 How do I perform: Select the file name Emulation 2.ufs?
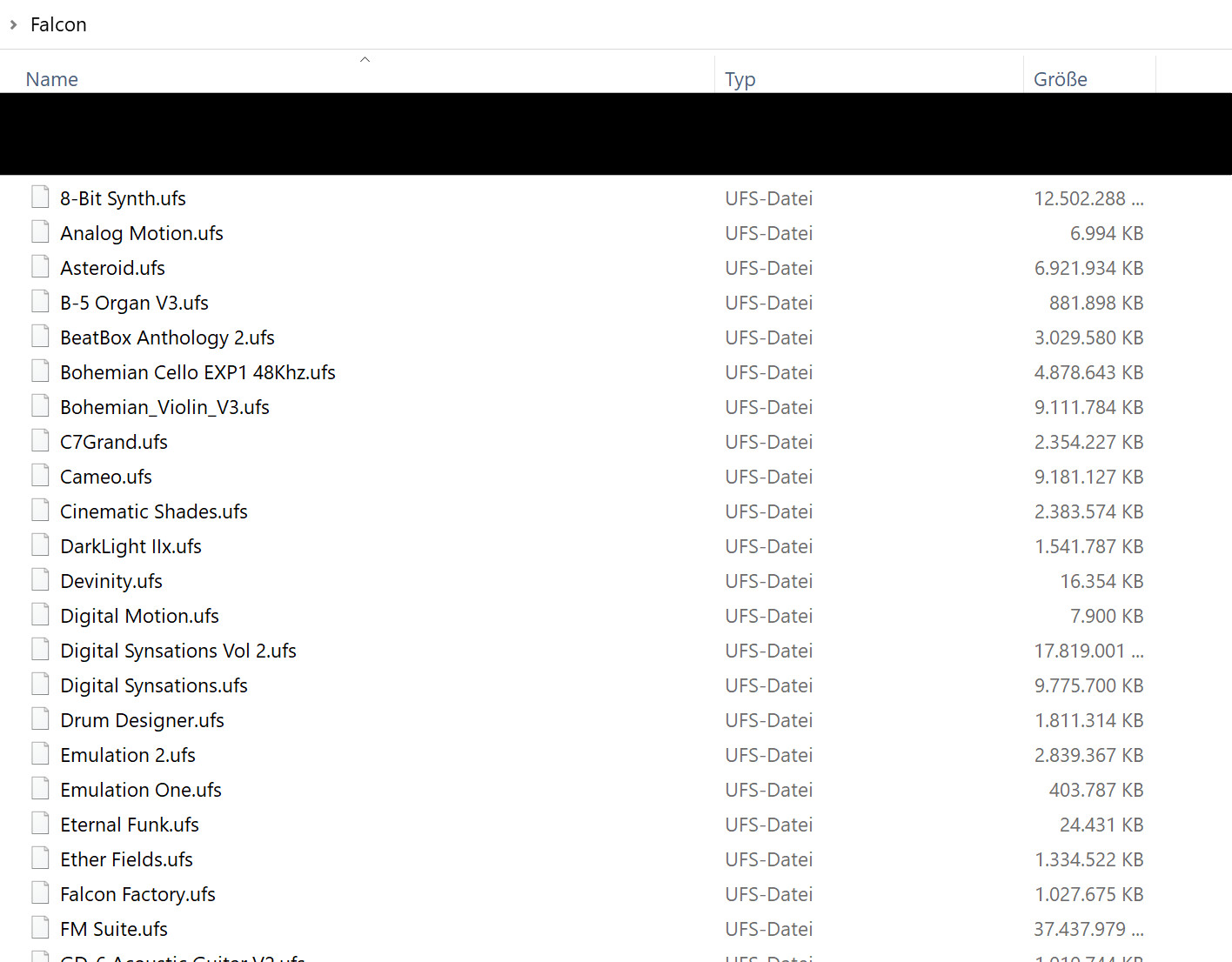click(128, 755)
